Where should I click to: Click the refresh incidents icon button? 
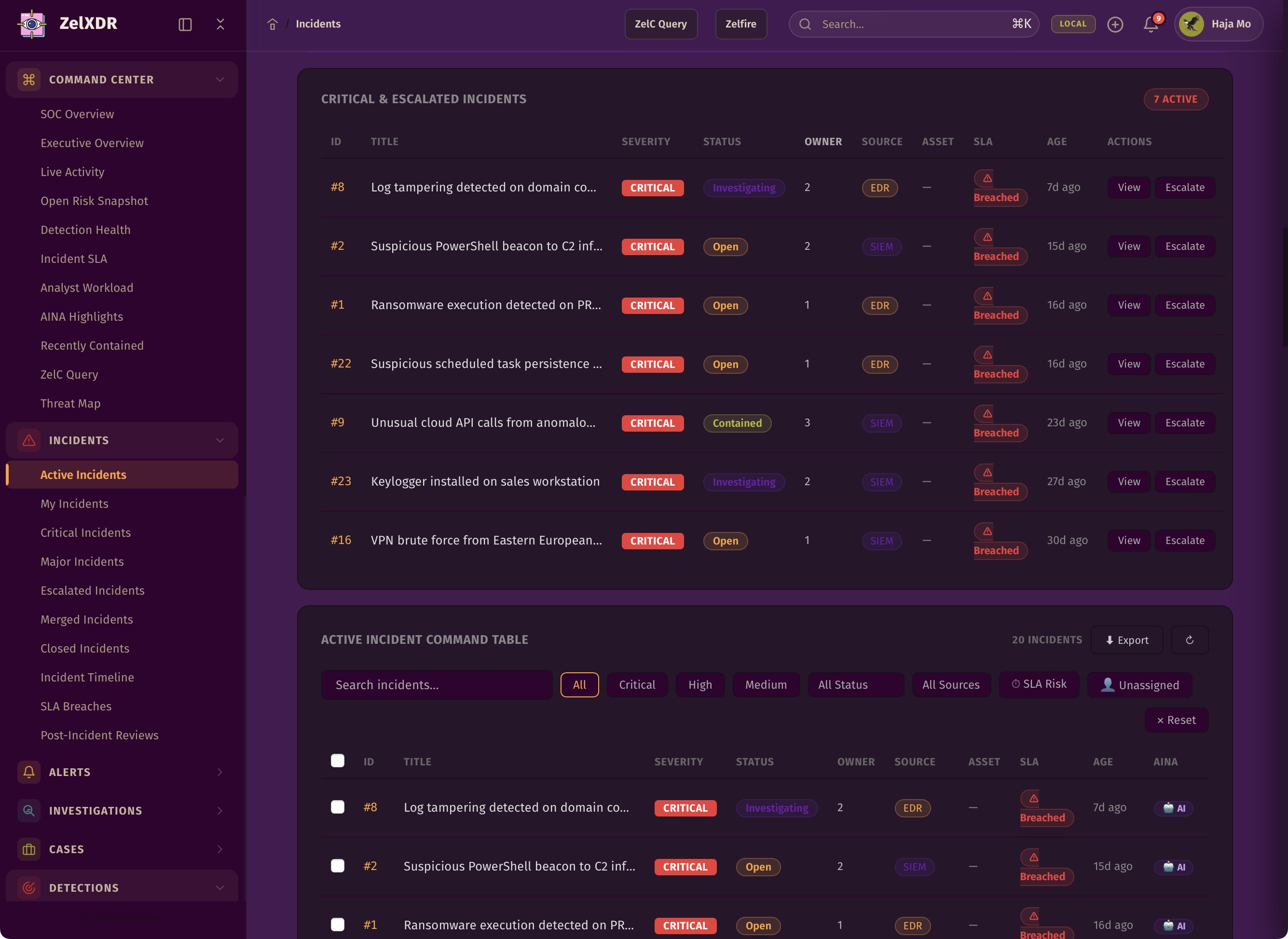click(x=1189, y=640)
